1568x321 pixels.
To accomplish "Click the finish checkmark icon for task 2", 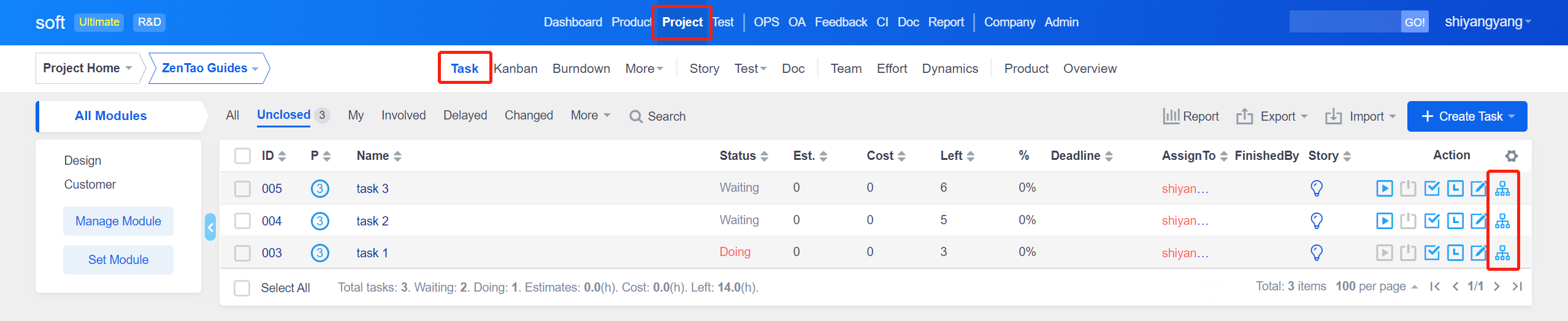I will [1432, 221].
